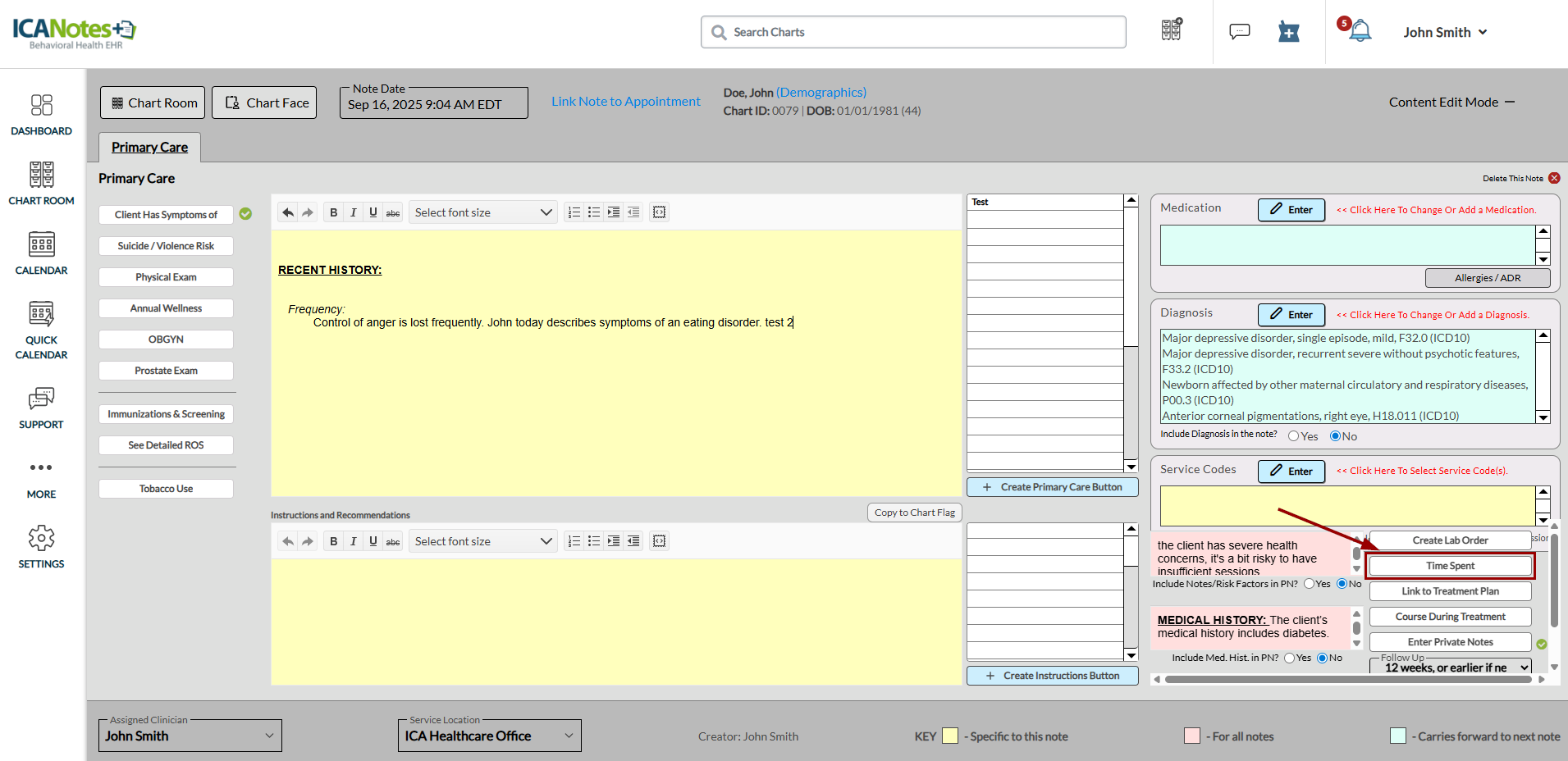Image resolution: width=1568 pixels, height=761 pixels.
Task: Click the Chart Face button
Action: pyautogui.click(x=264, y=103)
